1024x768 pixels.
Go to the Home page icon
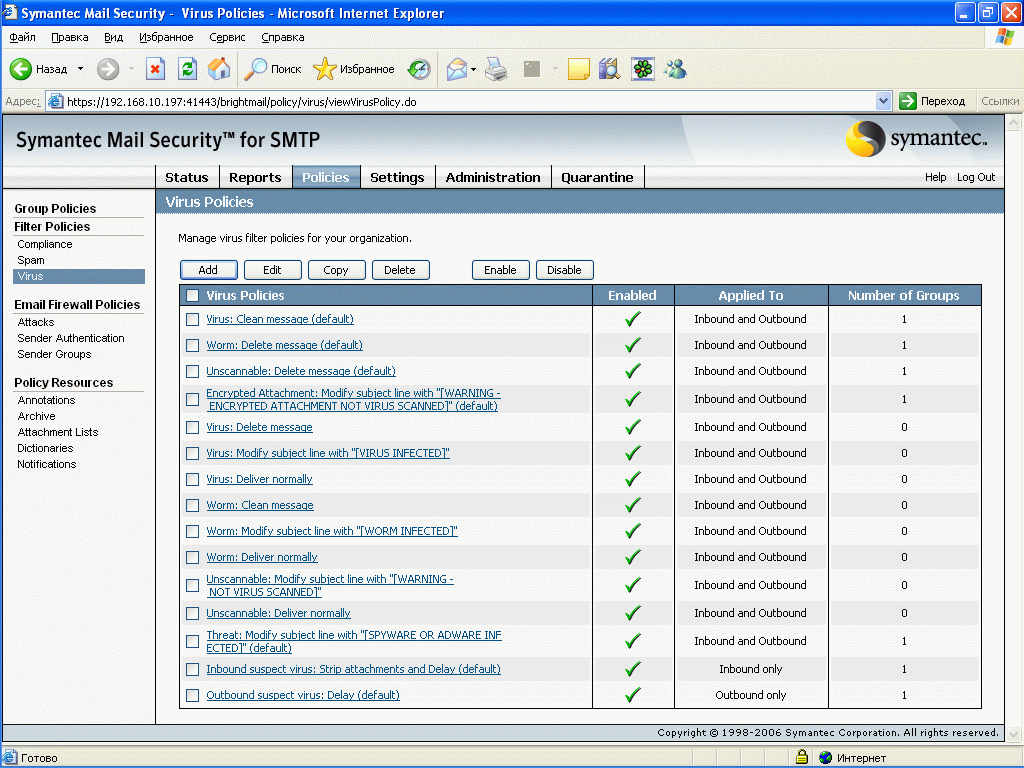(x=219, y=69)
